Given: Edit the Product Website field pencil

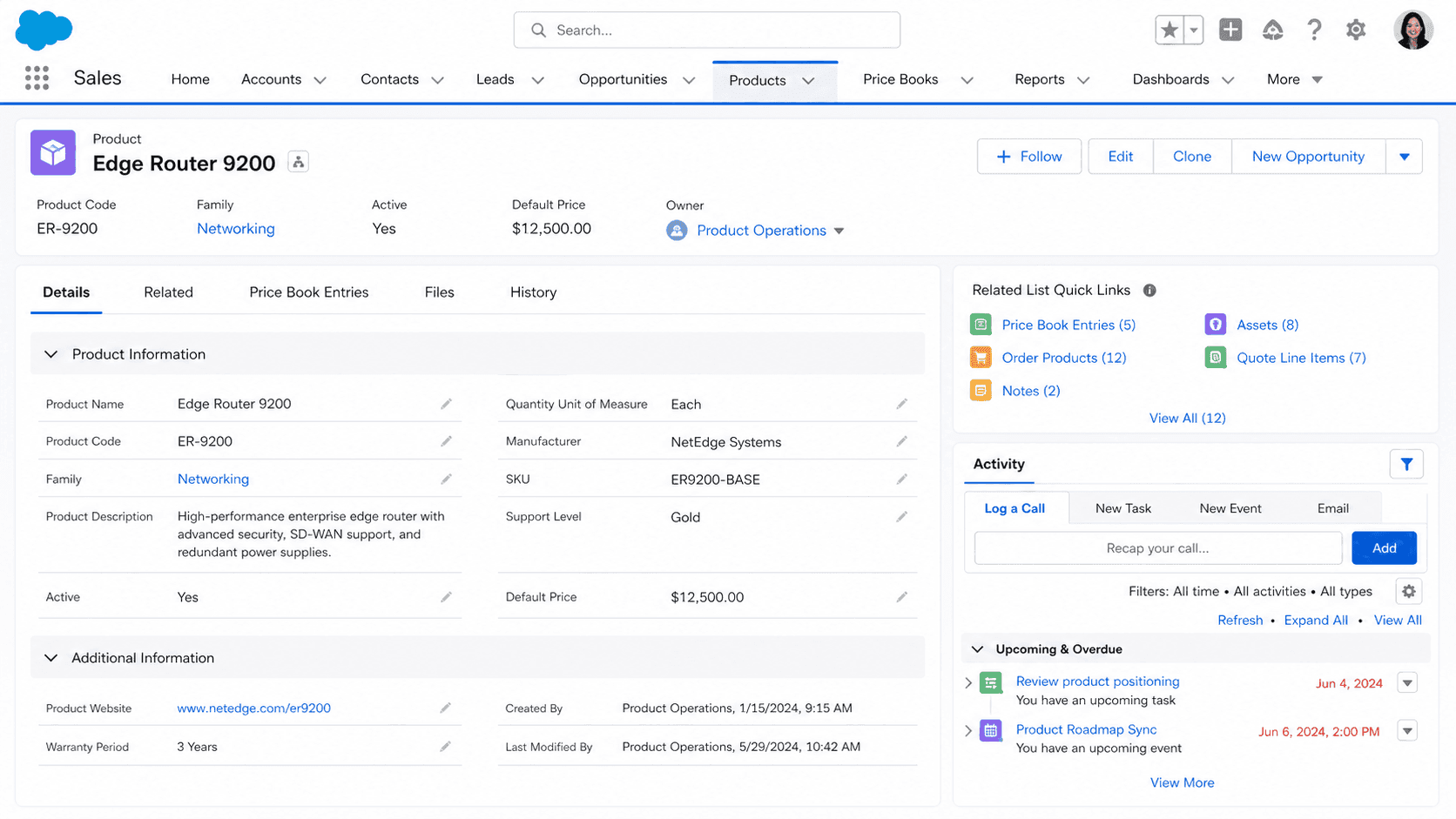Looking at the screenshot, I should pyautogui.click(x=445, y=708).
